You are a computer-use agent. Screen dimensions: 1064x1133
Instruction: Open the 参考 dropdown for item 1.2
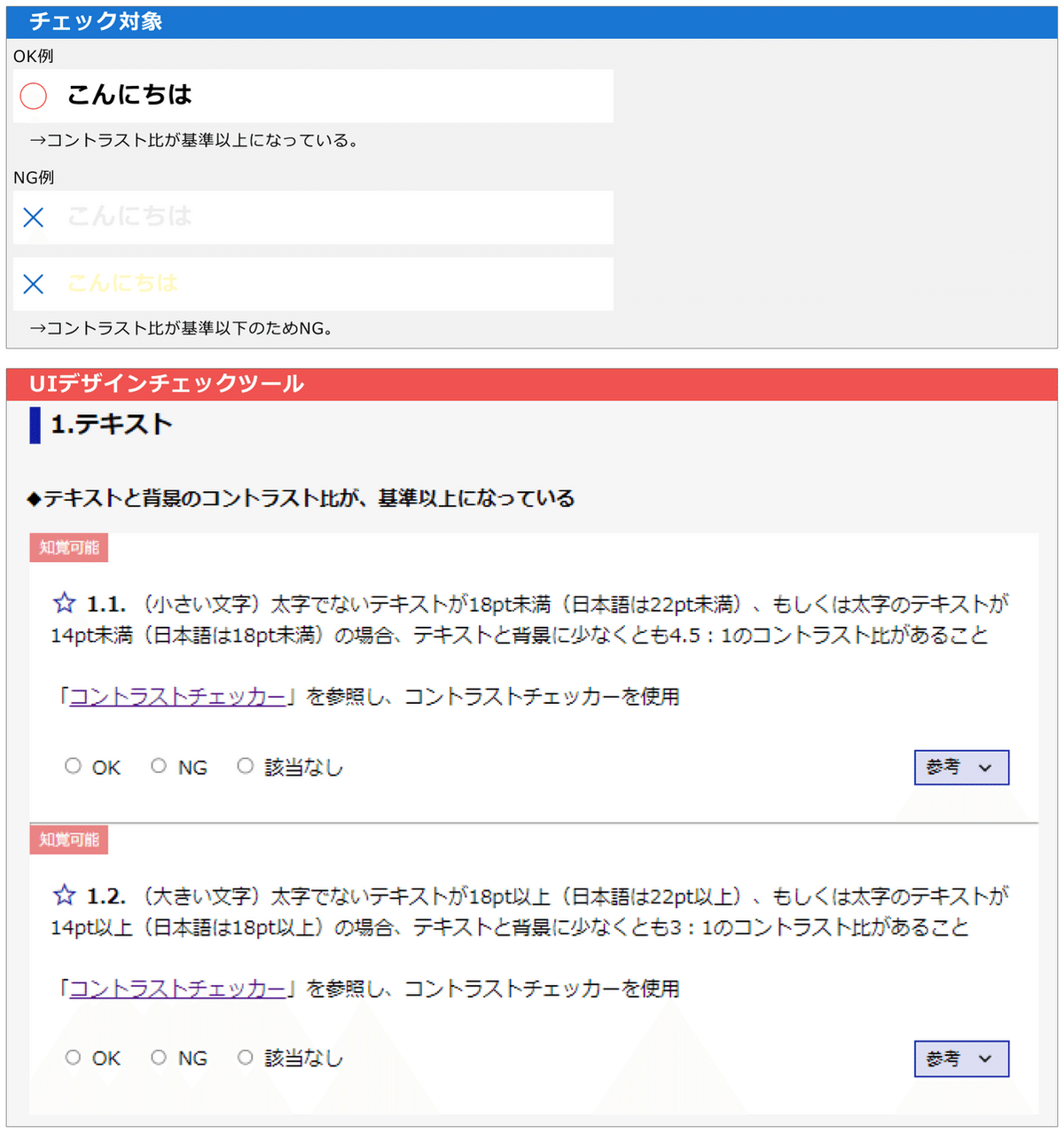tap(961, 1058)
